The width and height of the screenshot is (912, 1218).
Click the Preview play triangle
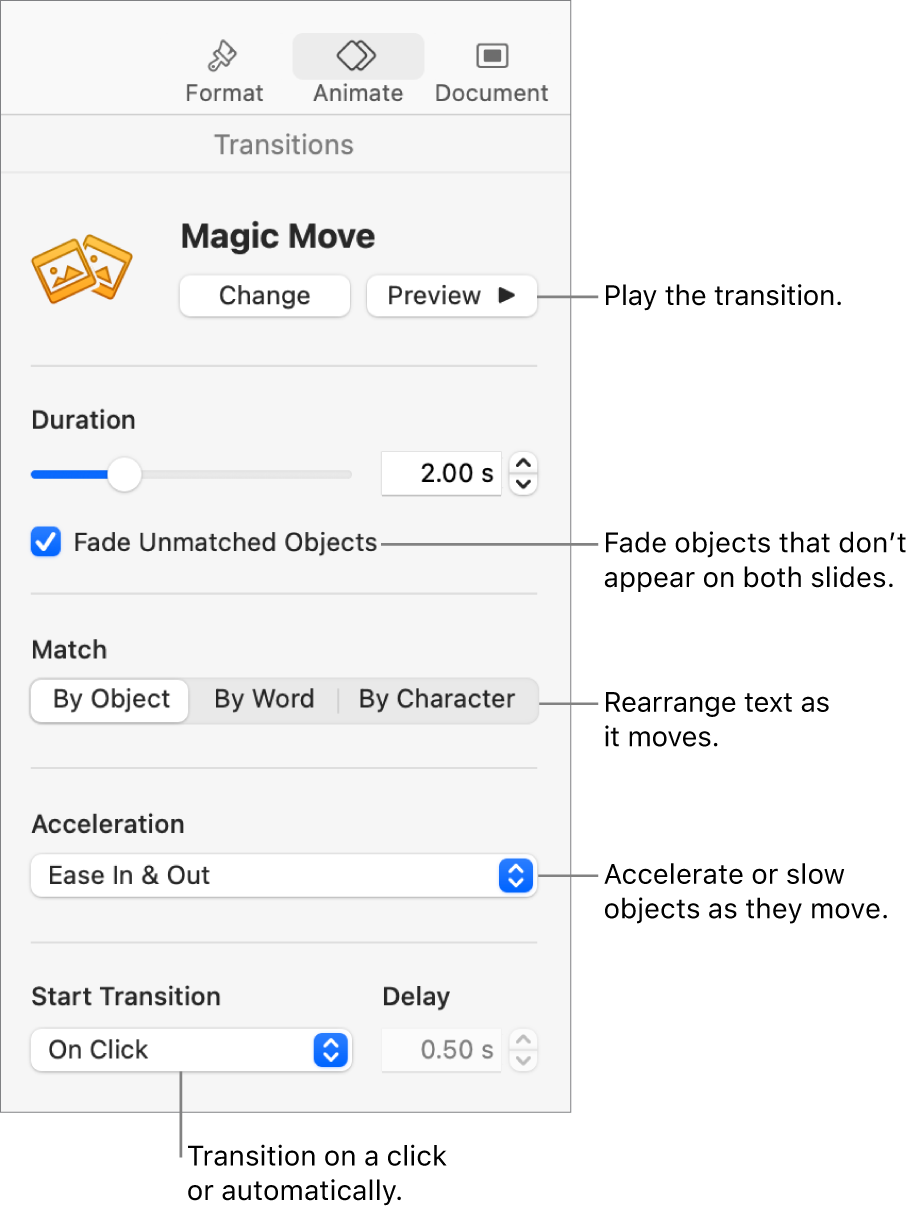click(x=507, y=296)
